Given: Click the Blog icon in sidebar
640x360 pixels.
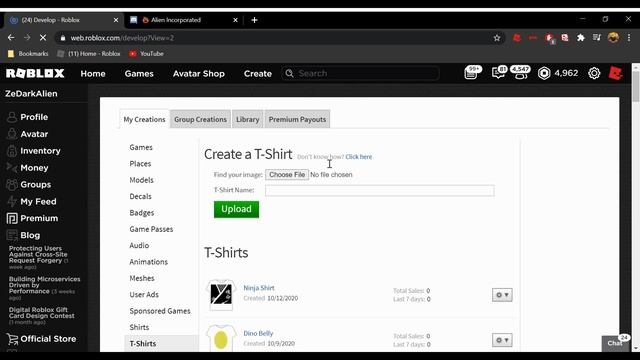Looking at the screenshot, I should pos(12,235).
